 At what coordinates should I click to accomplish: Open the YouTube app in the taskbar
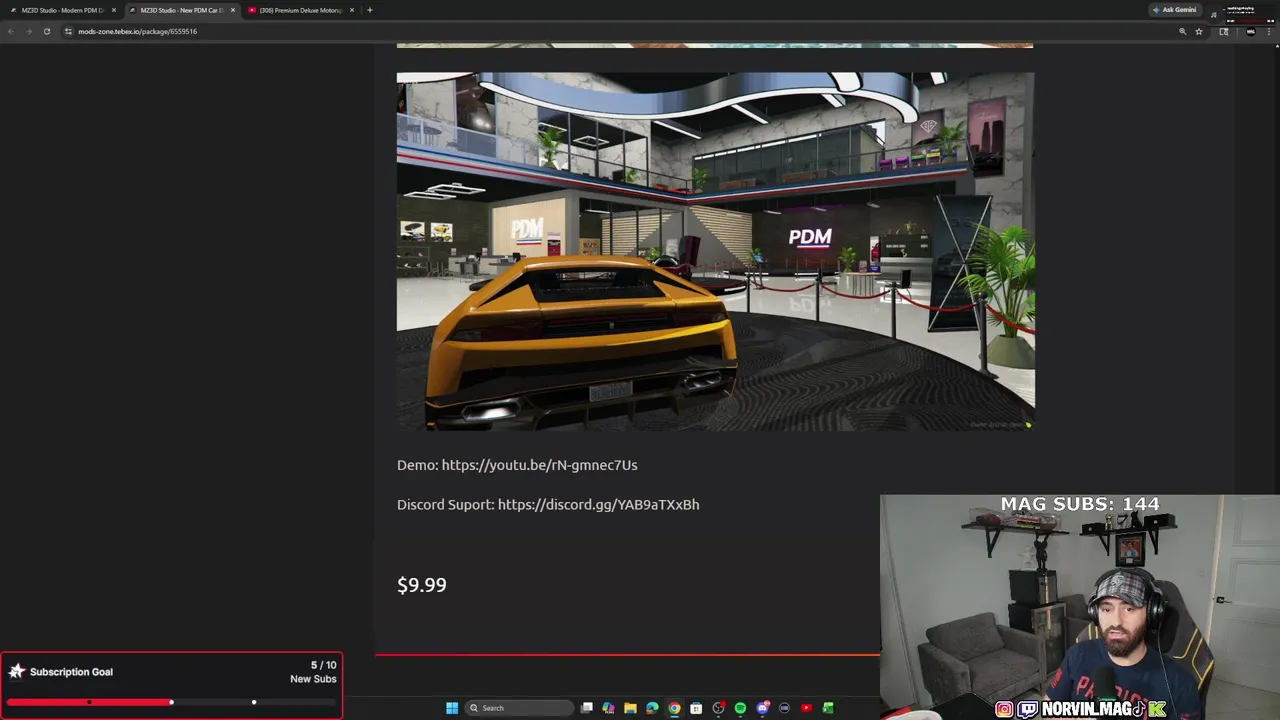coord(806,708)
